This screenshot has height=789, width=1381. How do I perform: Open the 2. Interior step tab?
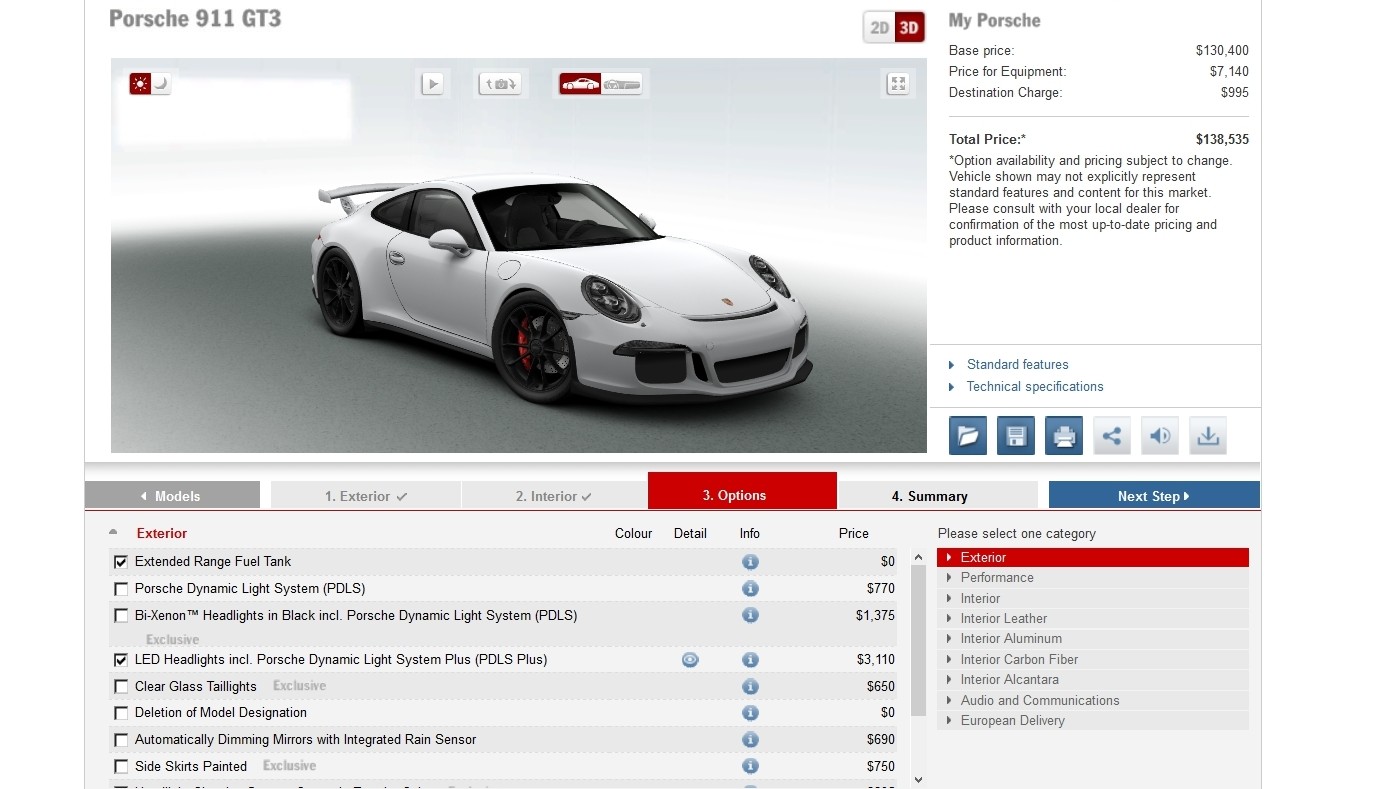tap(554, 496)
